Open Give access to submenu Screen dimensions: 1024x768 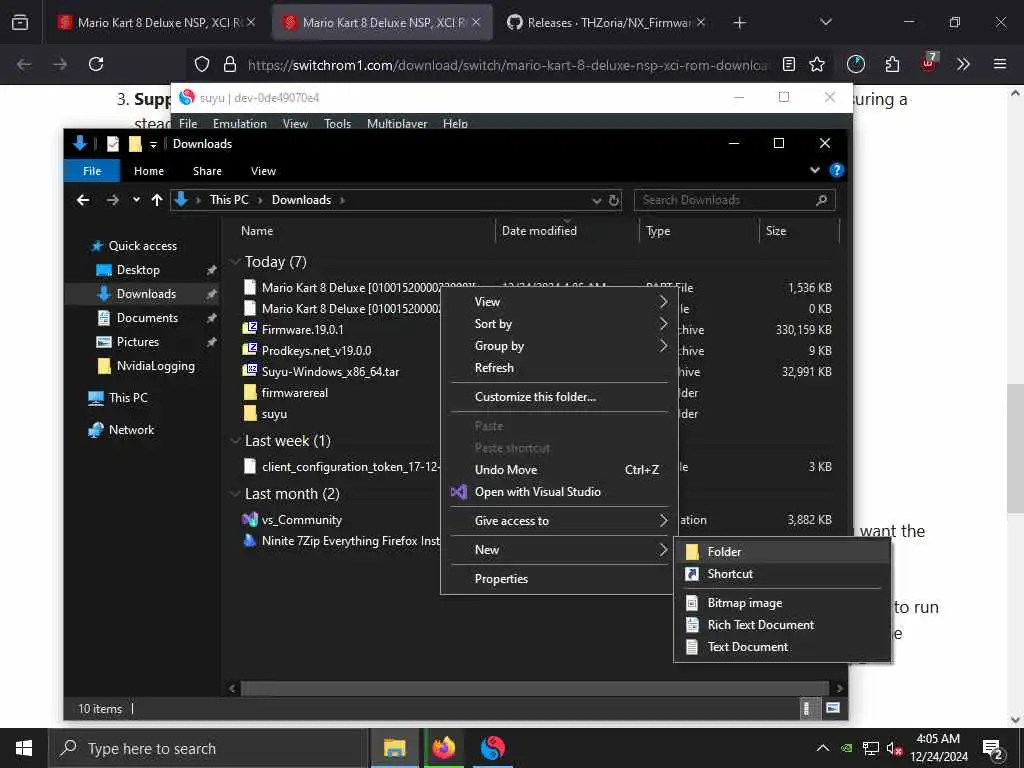(x=560, y=520)
